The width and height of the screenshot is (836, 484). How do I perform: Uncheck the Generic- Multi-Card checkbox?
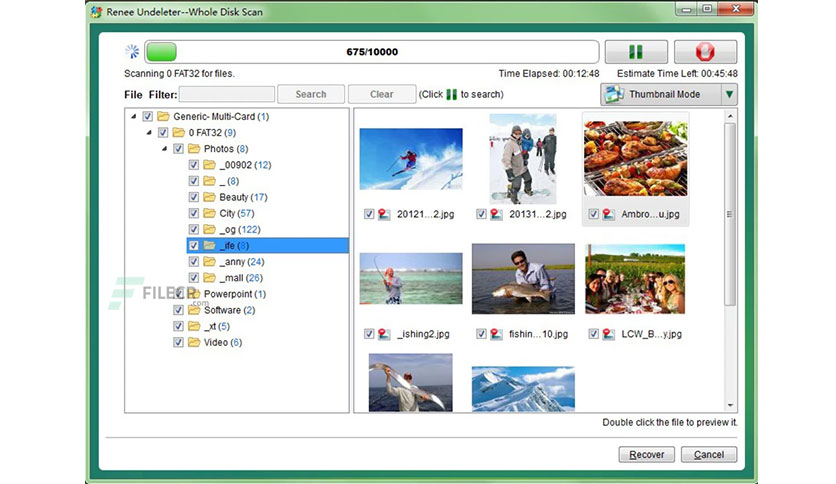(x=148, y=116)
